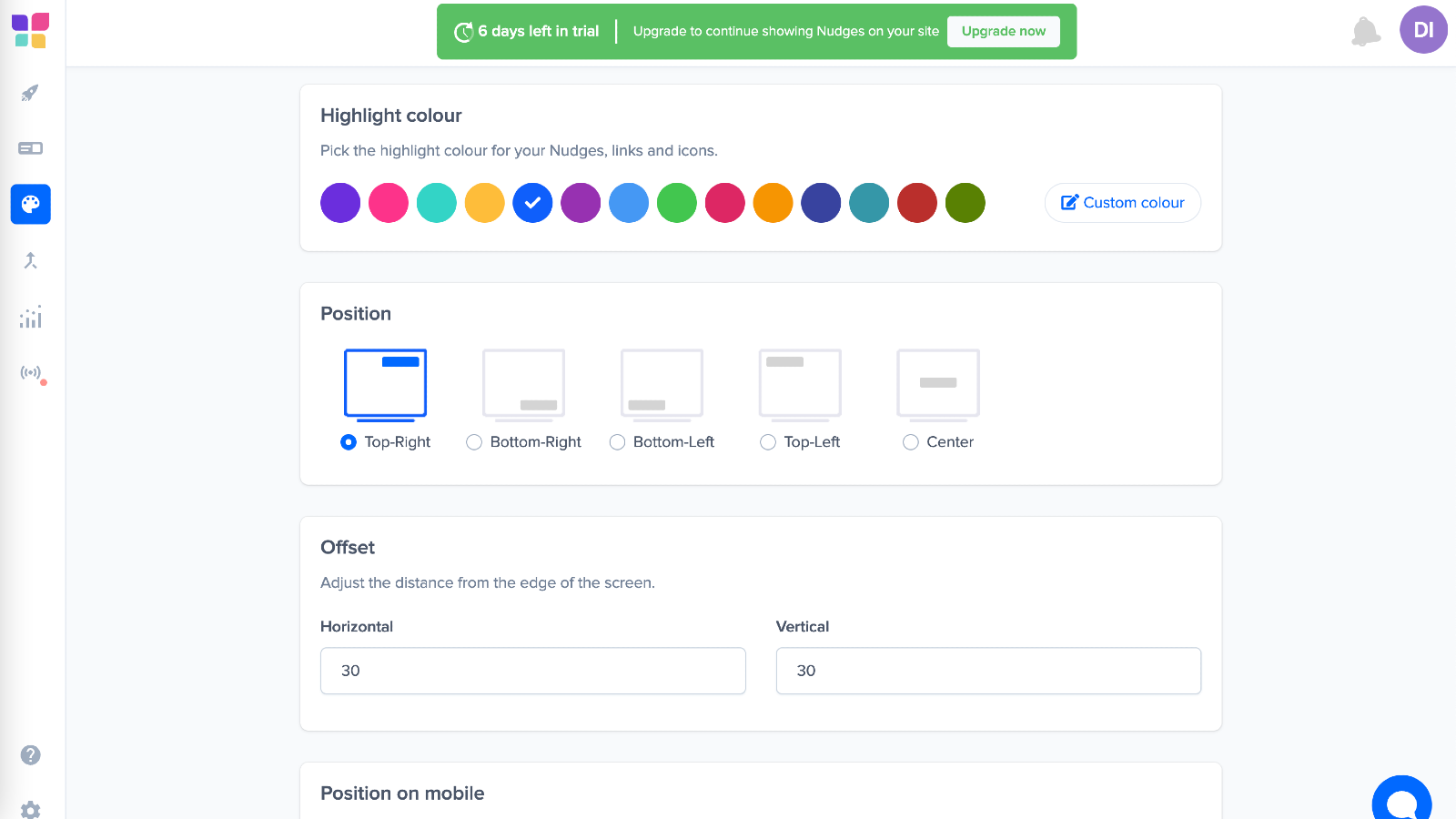The height and width of the screenshot is (819, 1456).
Task: Click the goals arrow icon in sidebar
Action: click(x=30, y=260)
